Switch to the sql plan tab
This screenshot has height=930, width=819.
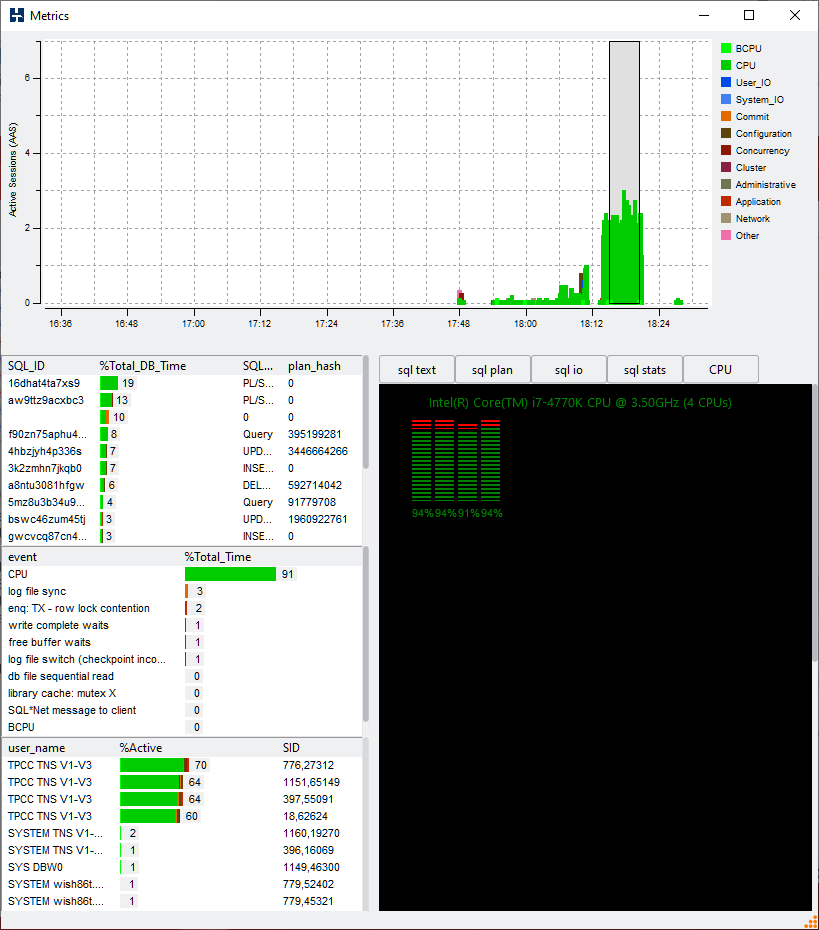point(492,369)
